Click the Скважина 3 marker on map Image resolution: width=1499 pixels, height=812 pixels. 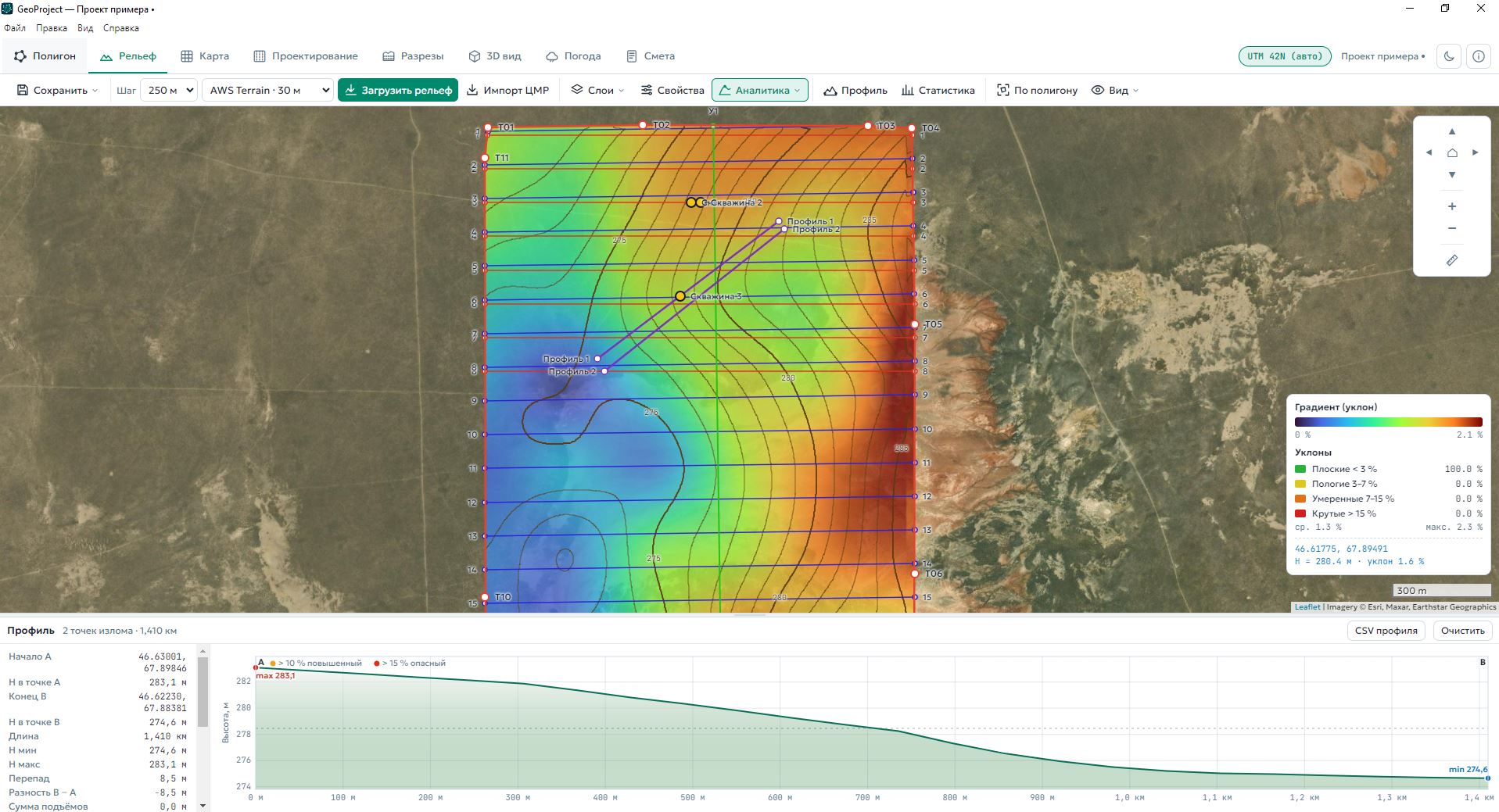click(x=680, y=296)
